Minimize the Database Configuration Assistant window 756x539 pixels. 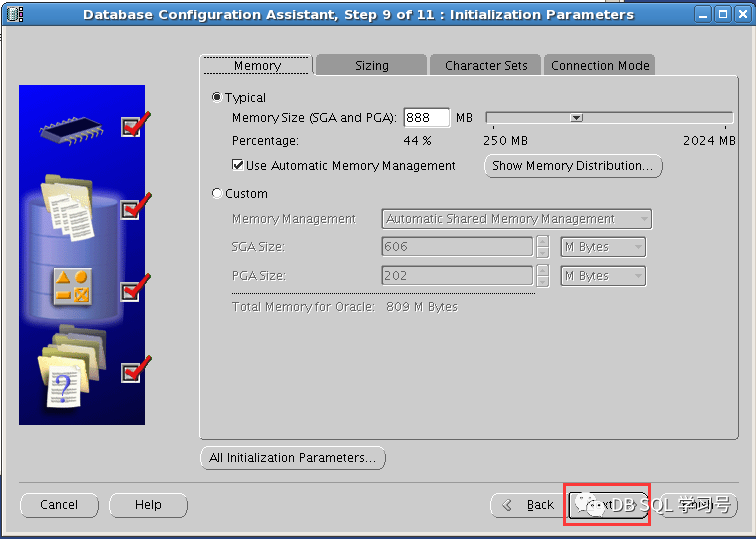pos(703,14)
